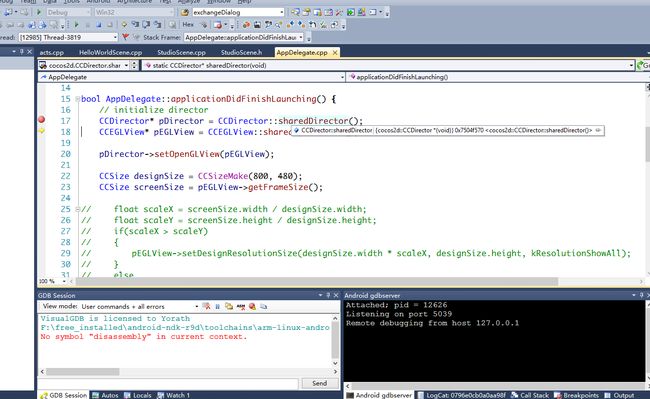Open the Watch 1 tab
The width and height of the screenshot is (650, 399).
[174, 395]
